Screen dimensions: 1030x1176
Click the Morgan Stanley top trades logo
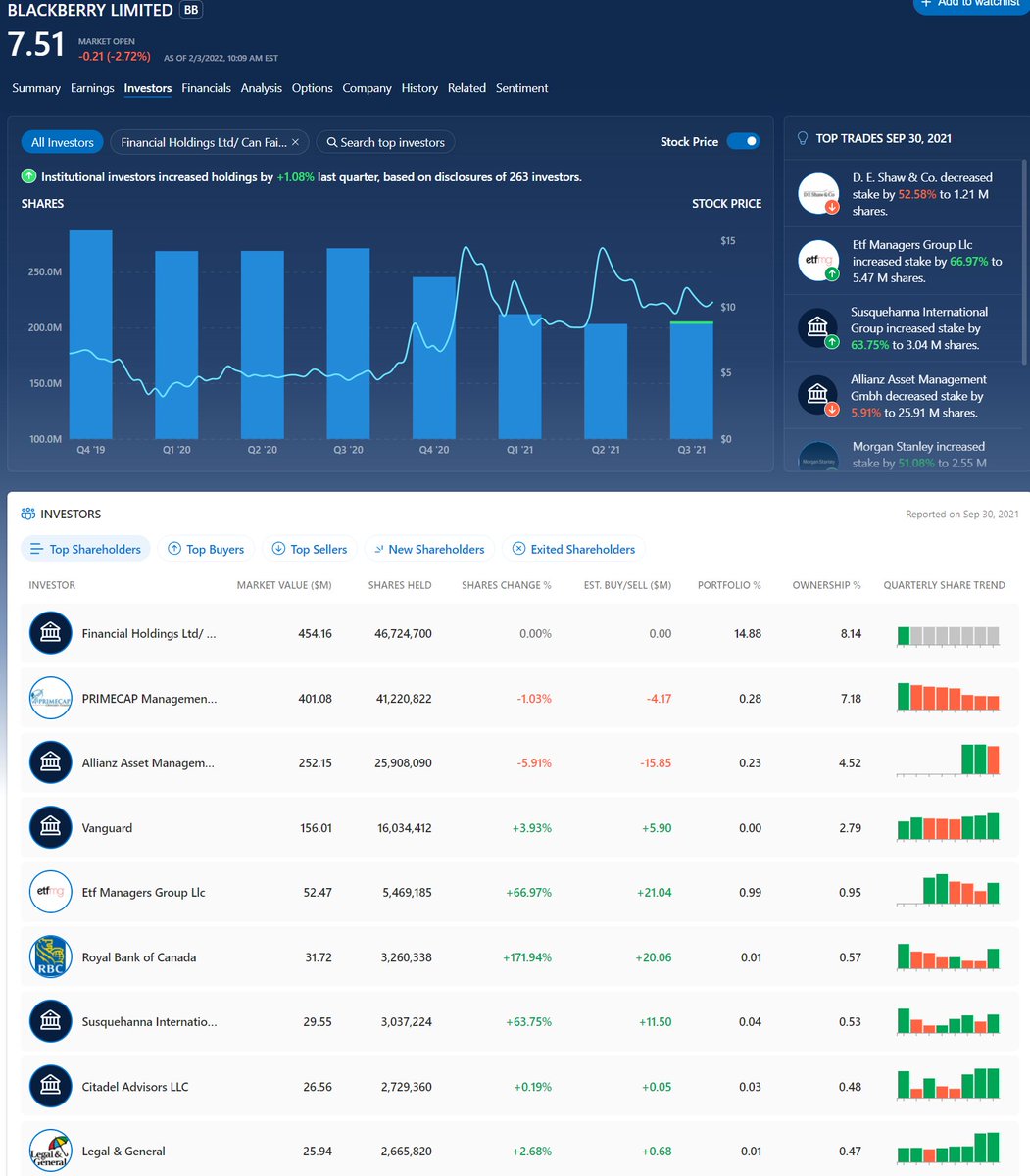point(817,459)
